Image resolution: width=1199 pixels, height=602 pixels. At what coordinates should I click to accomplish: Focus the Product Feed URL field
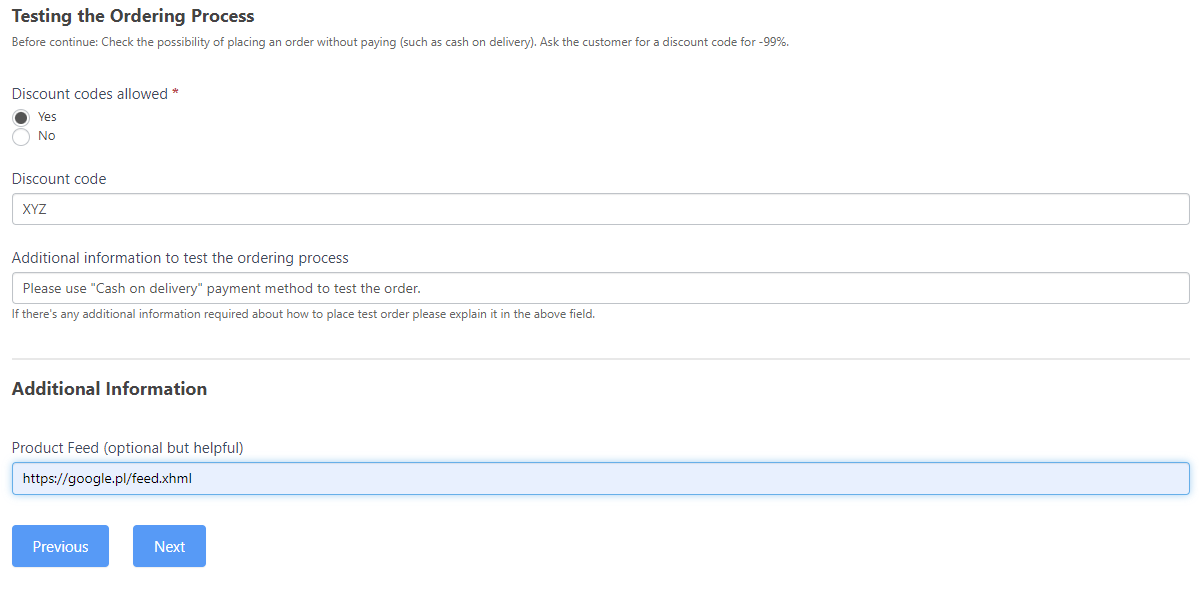tap(600, 478)
